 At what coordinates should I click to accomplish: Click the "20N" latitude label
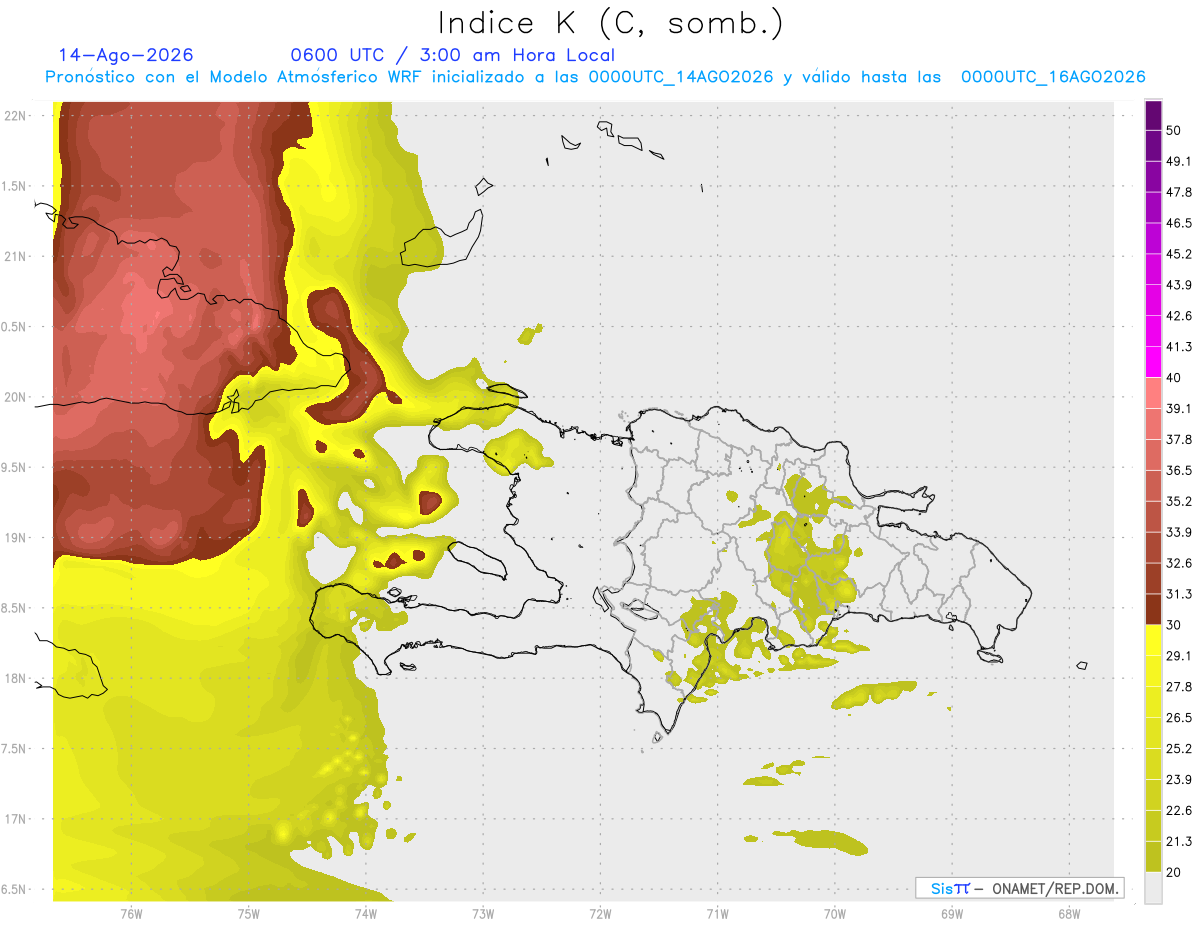(15, 397)
